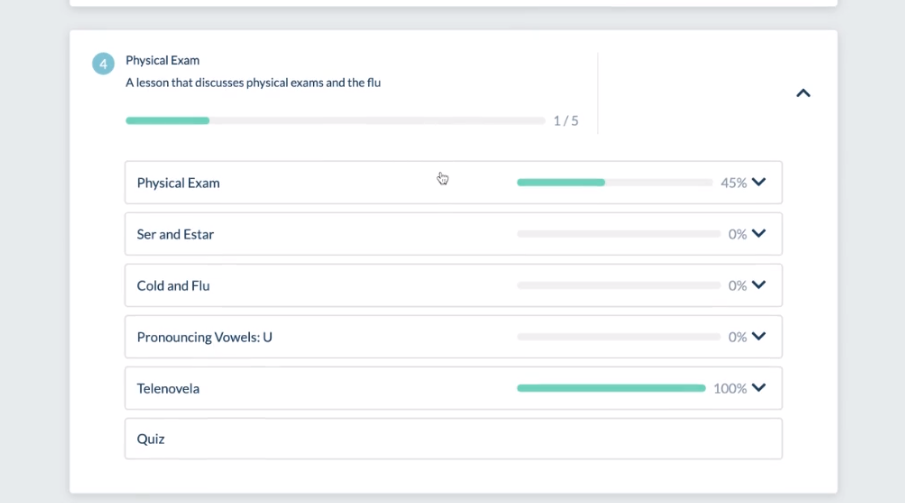Viewport: 905px width, 503px height.
Task: Expand the Cold and Flu chevron
Action: (759, 285)
